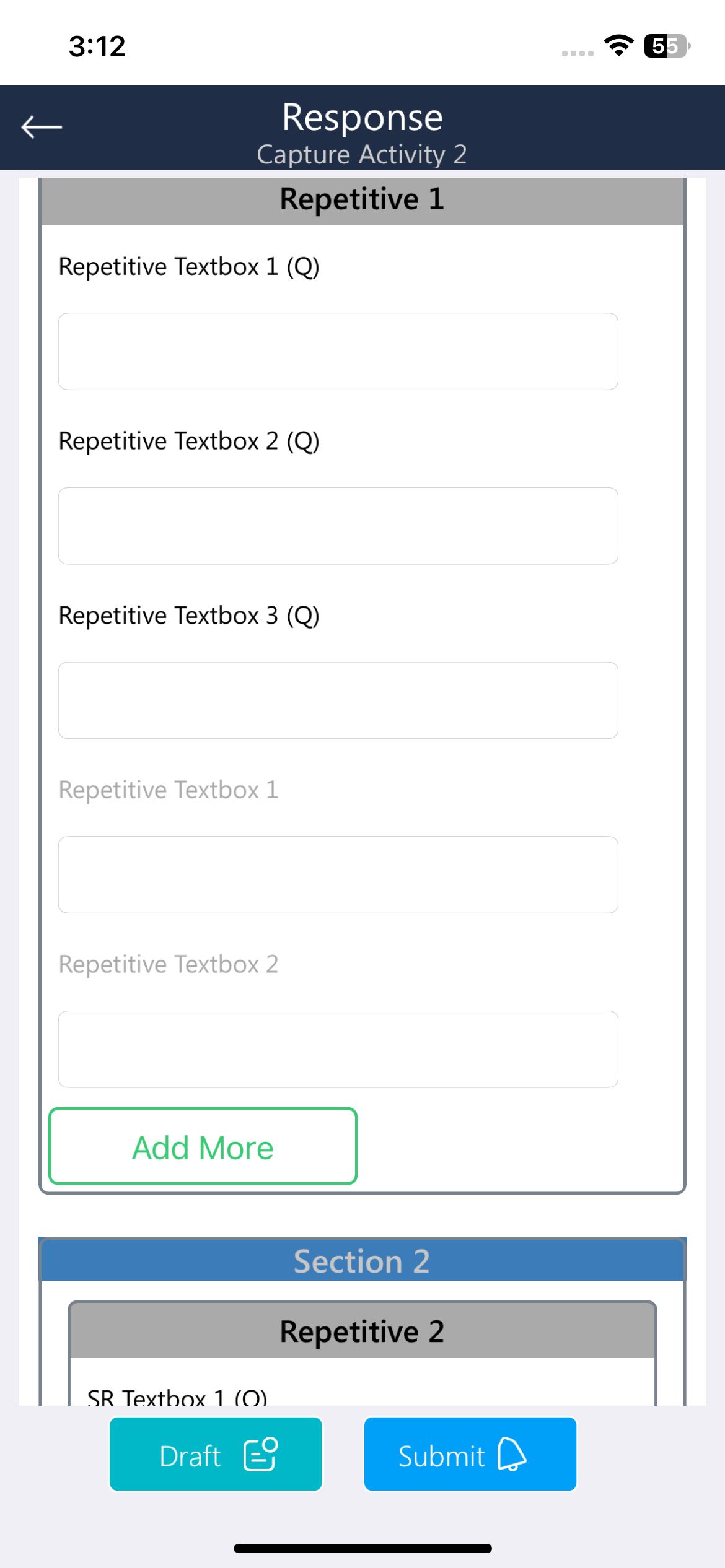Click the bell icon on the Submit button

(511, 1454)
